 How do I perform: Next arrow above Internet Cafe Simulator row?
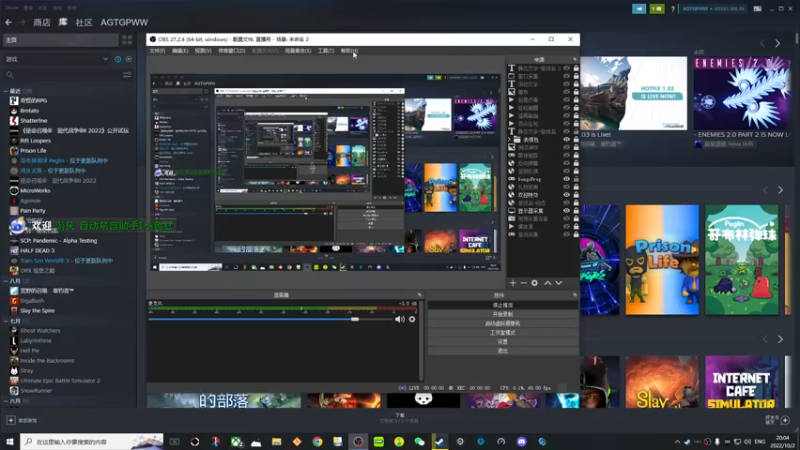click(x=780, y=339)
